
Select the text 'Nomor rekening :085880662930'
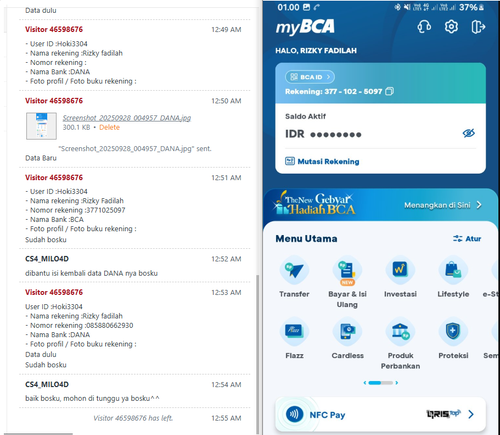[82, 325]
